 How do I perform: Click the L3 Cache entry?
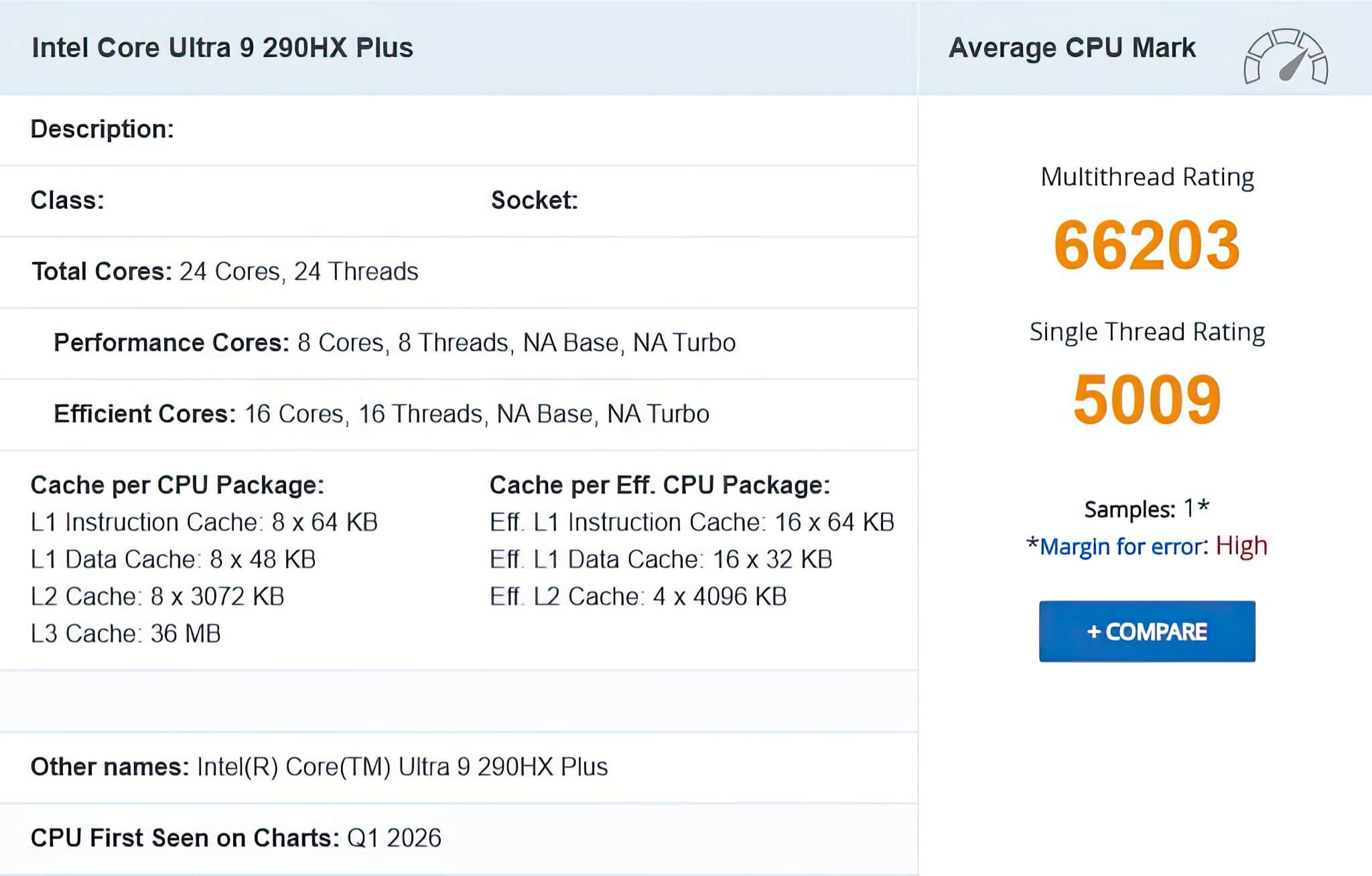pos(126,632)
